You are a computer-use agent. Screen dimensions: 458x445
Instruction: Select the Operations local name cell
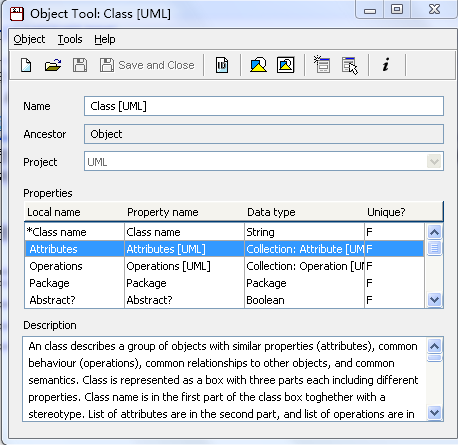click(x=75, y=266)
